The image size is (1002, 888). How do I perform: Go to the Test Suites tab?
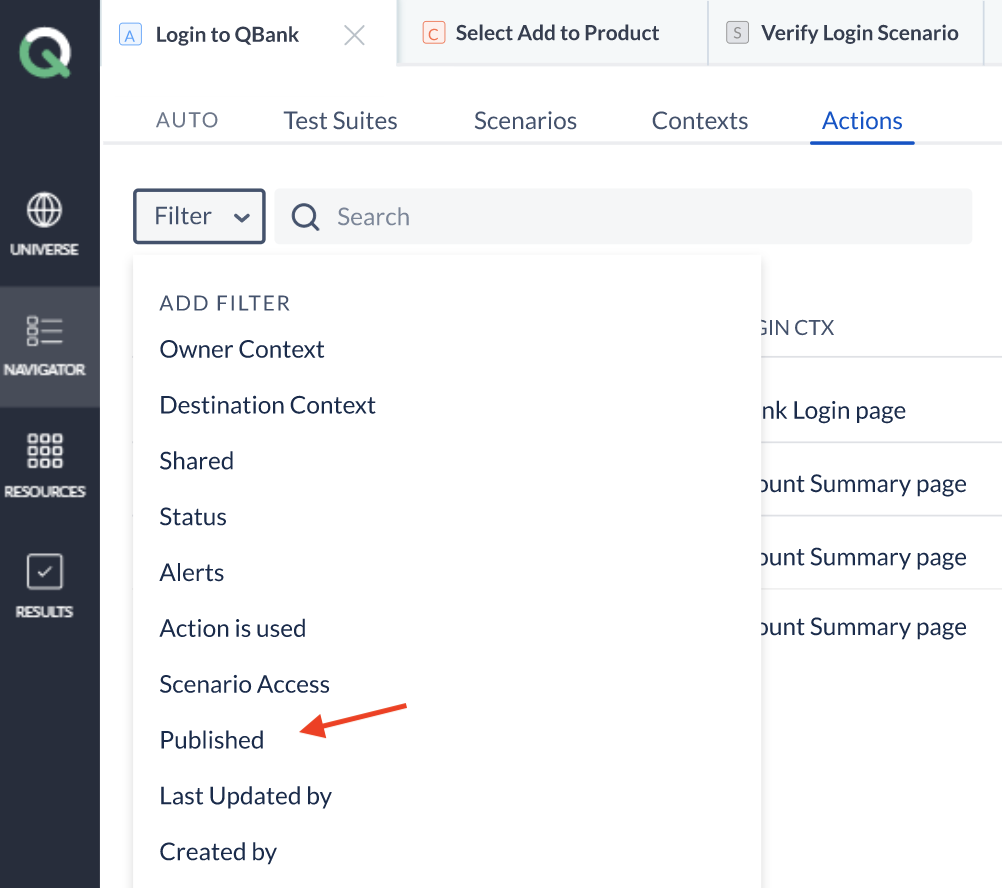point(341,121)
